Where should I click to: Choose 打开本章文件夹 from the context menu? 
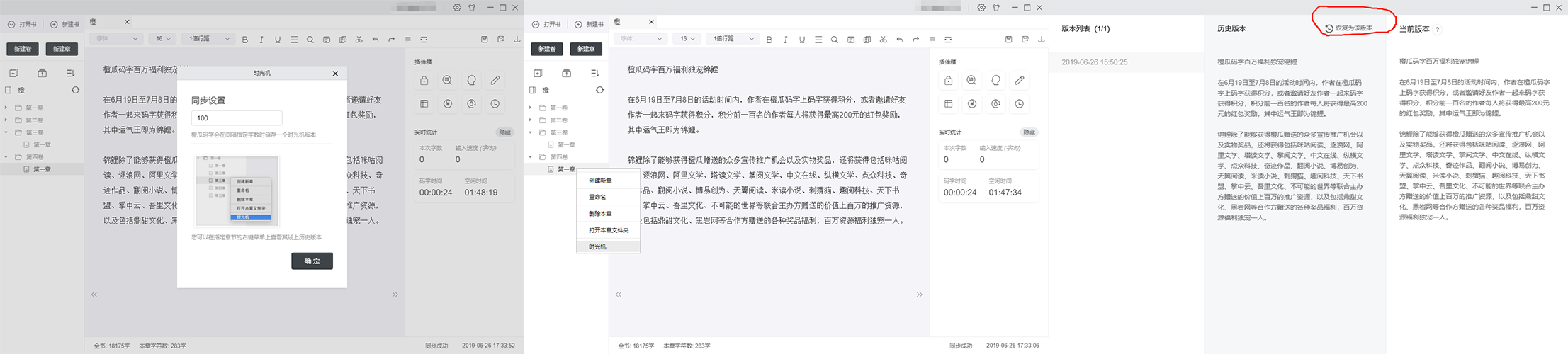pyautogui.click(x=609, y=230)
